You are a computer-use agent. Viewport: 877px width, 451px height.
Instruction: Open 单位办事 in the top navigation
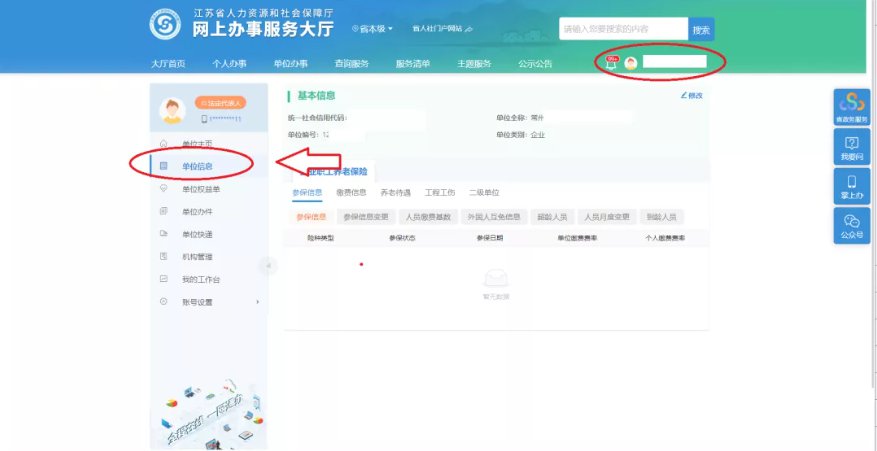tap(290, 64)
